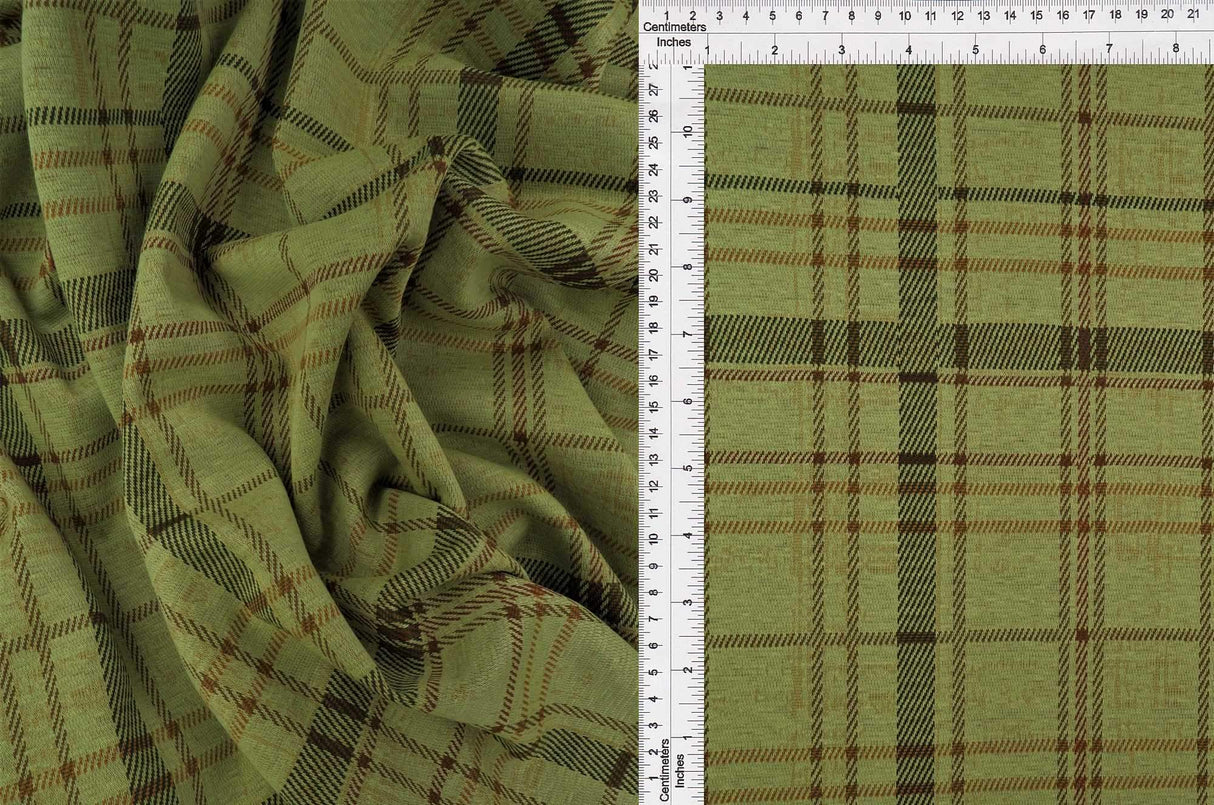Click the half-inch tick between 3 and 4
1214x805 pixels.
(875, 52)
